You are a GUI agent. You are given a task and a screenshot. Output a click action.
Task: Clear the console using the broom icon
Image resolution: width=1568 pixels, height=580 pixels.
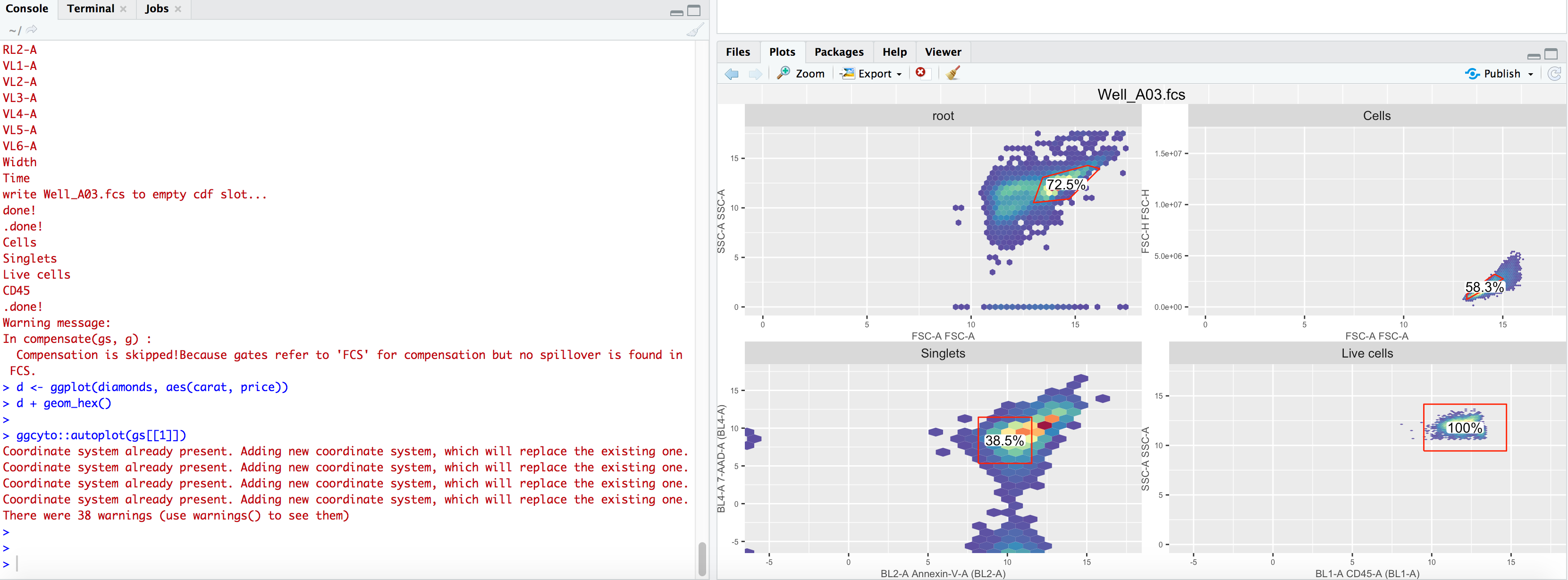tap(695, 29)
